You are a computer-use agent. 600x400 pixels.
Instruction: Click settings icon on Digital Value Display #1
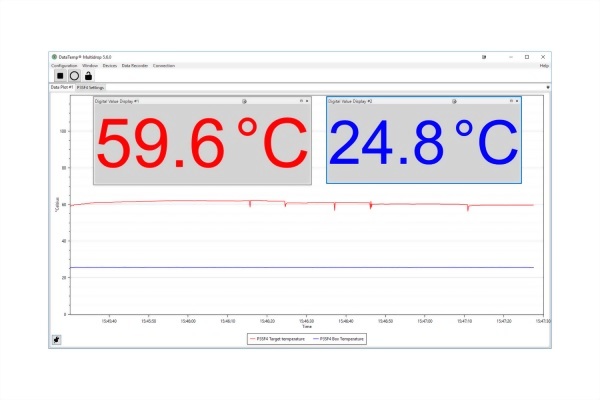click(x=244, y=101)
